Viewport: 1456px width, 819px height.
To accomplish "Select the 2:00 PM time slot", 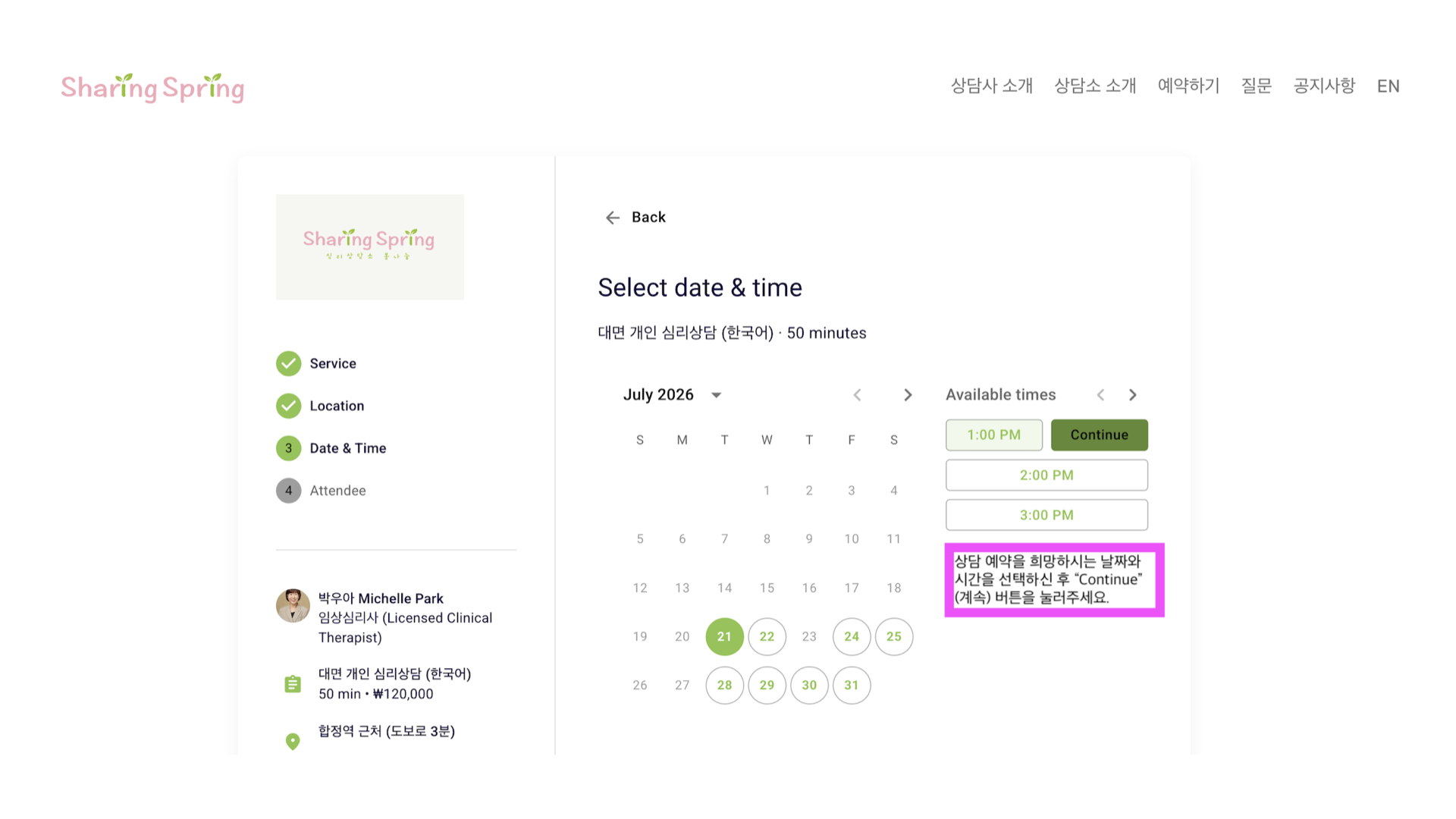I will tap(1046, 475).
